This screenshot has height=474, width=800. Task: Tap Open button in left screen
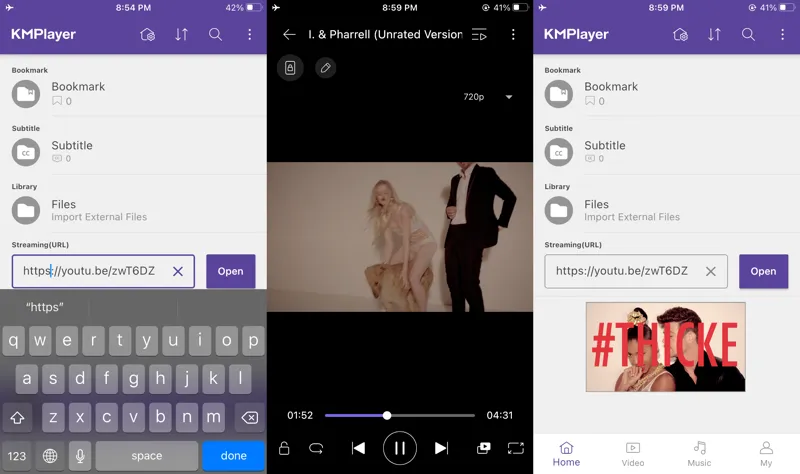[231, 271]
